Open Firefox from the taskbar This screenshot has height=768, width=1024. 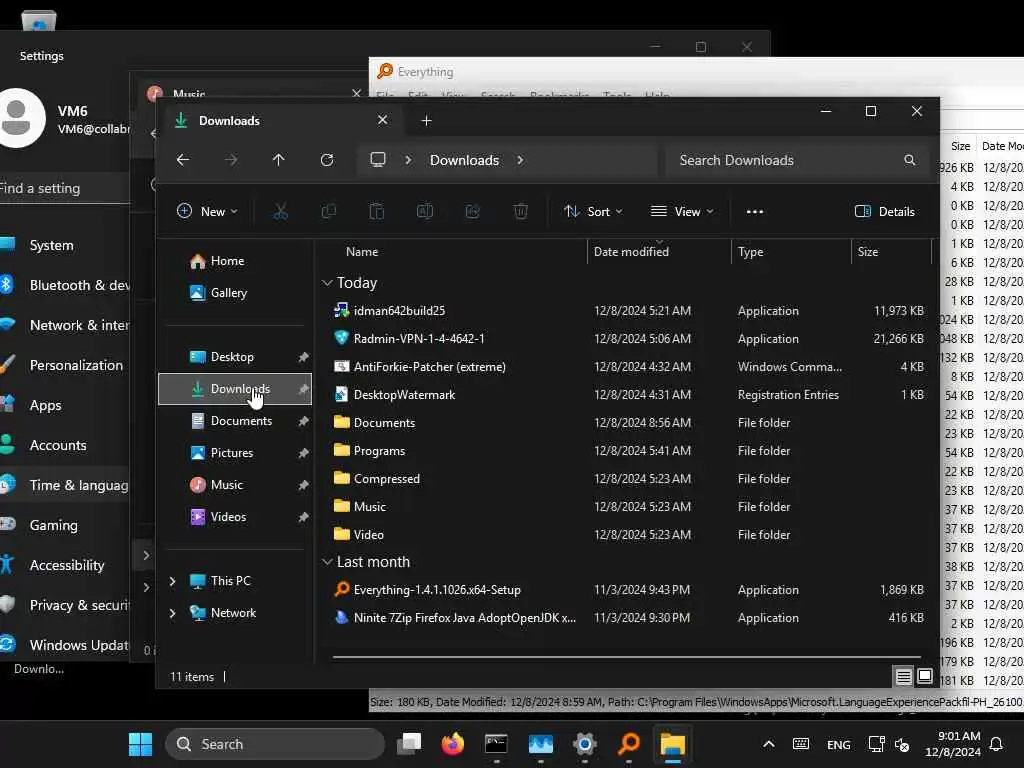point(453,744)
